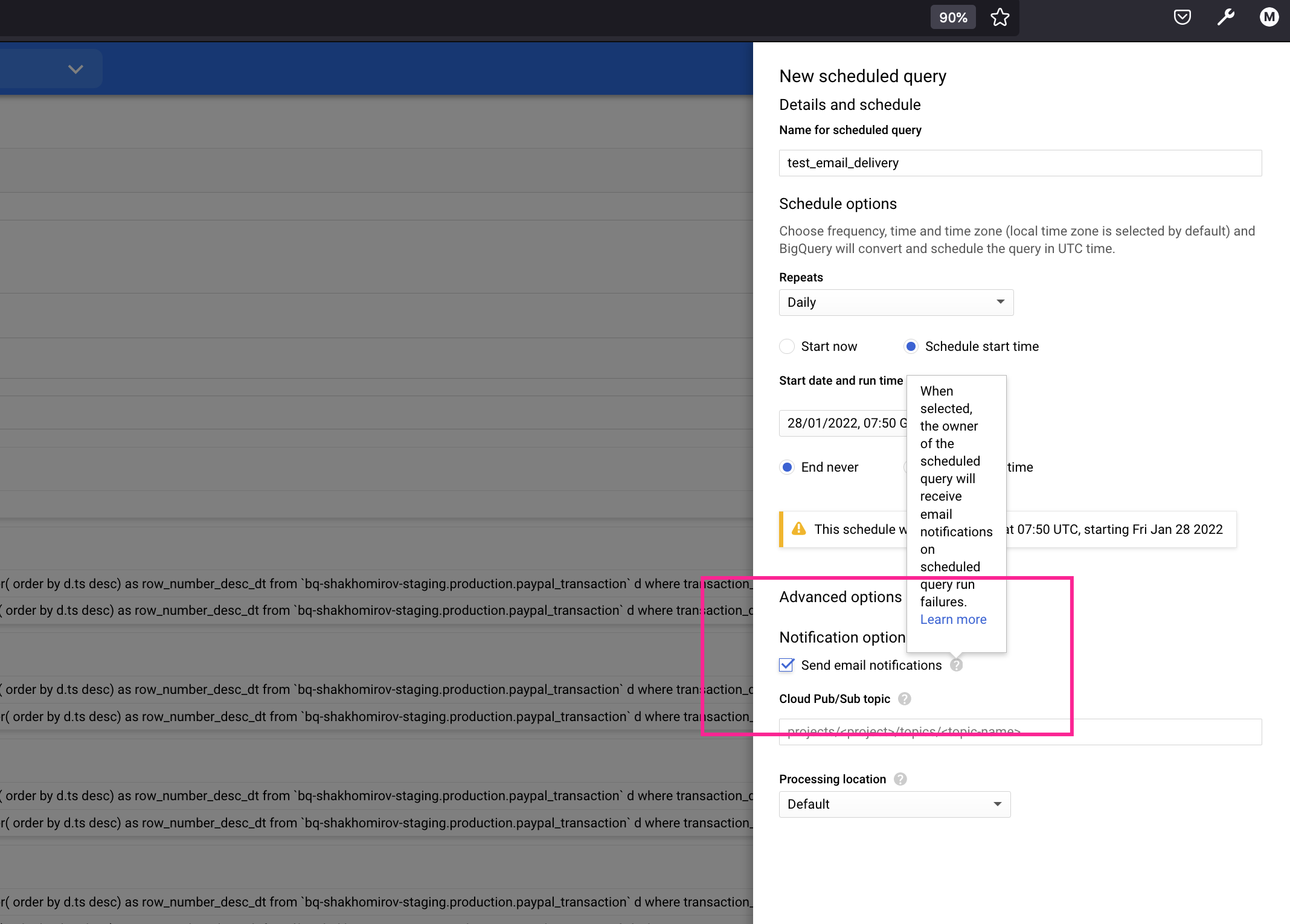Select the Start now radio button
This screenshot has width=1290, height=924.
click(x=787, y=346)
